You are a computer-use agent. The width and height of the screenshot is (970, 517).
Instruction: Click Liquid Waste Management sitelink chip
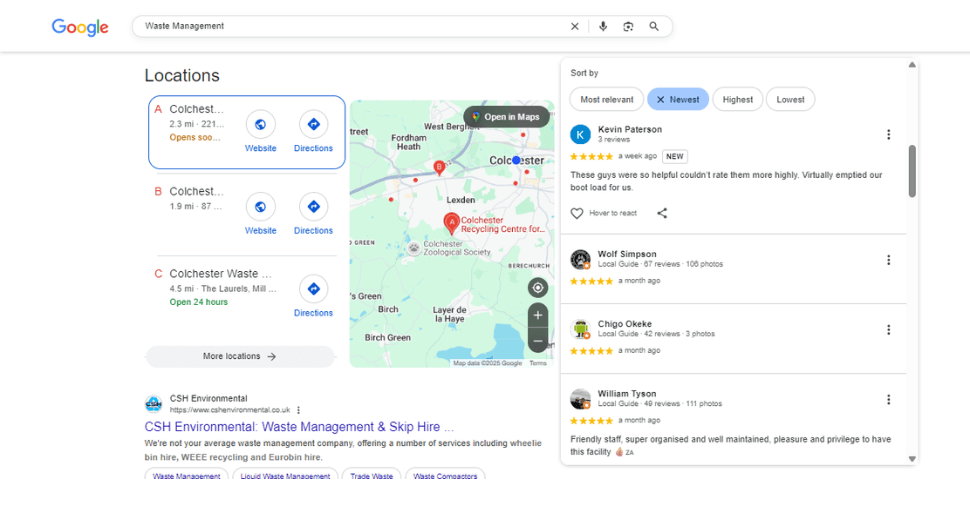(x=285, y=476)
